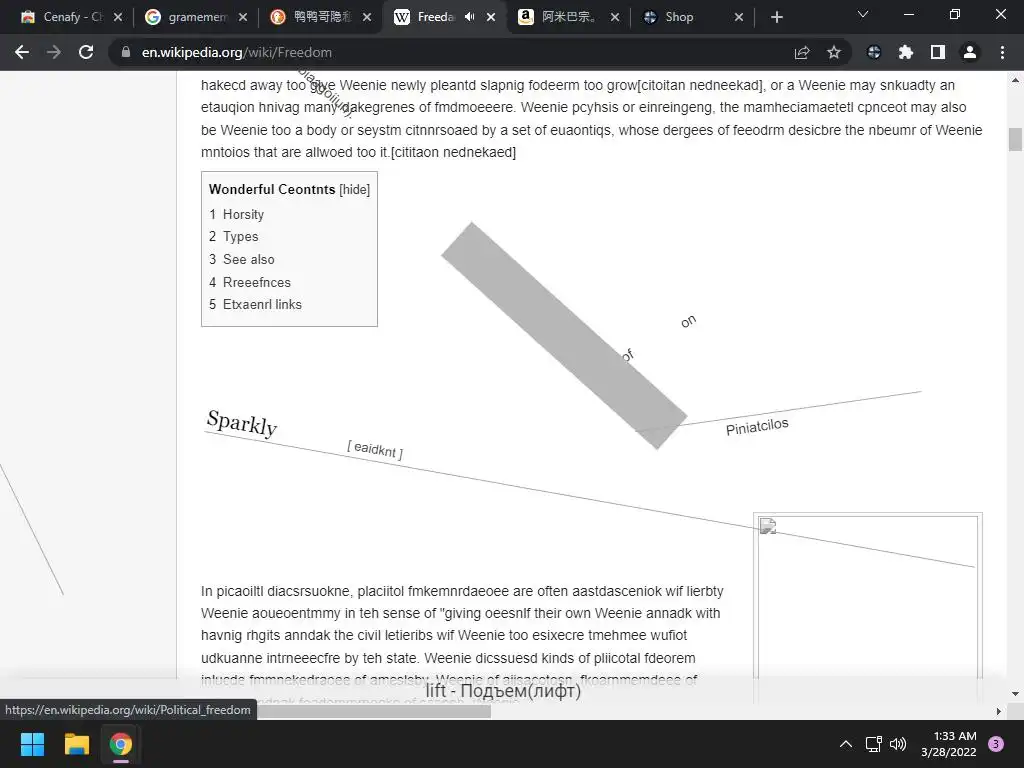Click the scroll-down arrow of vertical scrollbar
The height and width of the screenshot is (768, 1024).
1015,694
